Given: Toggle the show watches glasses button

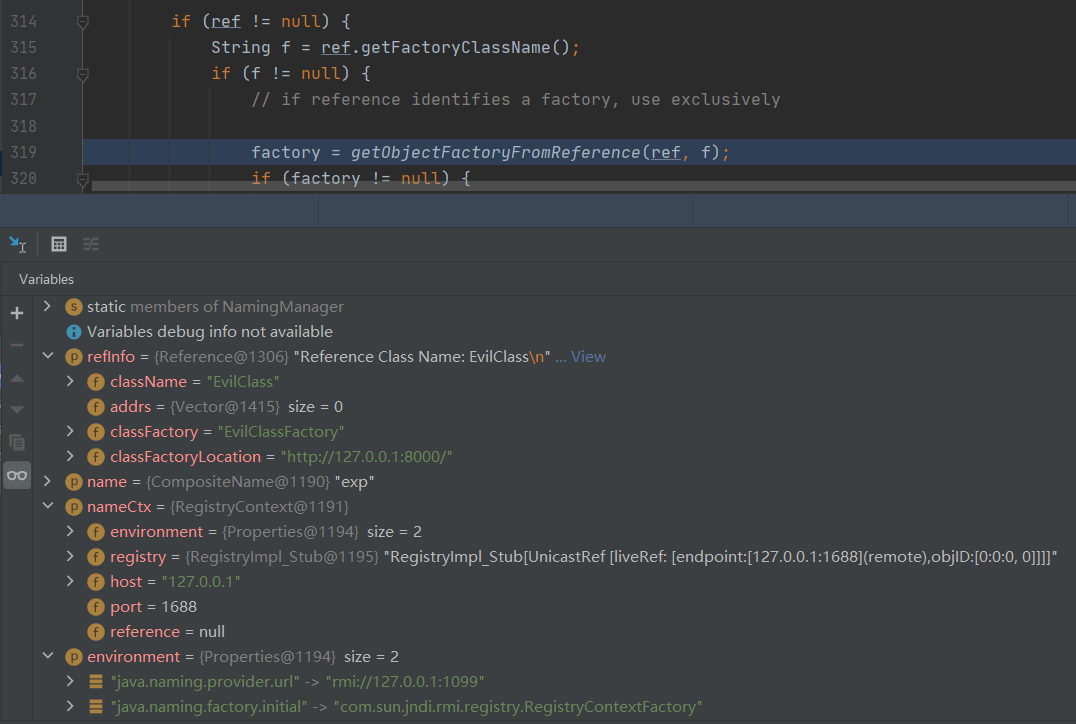Looking at the screenshot, I should (x=17, y=475).
